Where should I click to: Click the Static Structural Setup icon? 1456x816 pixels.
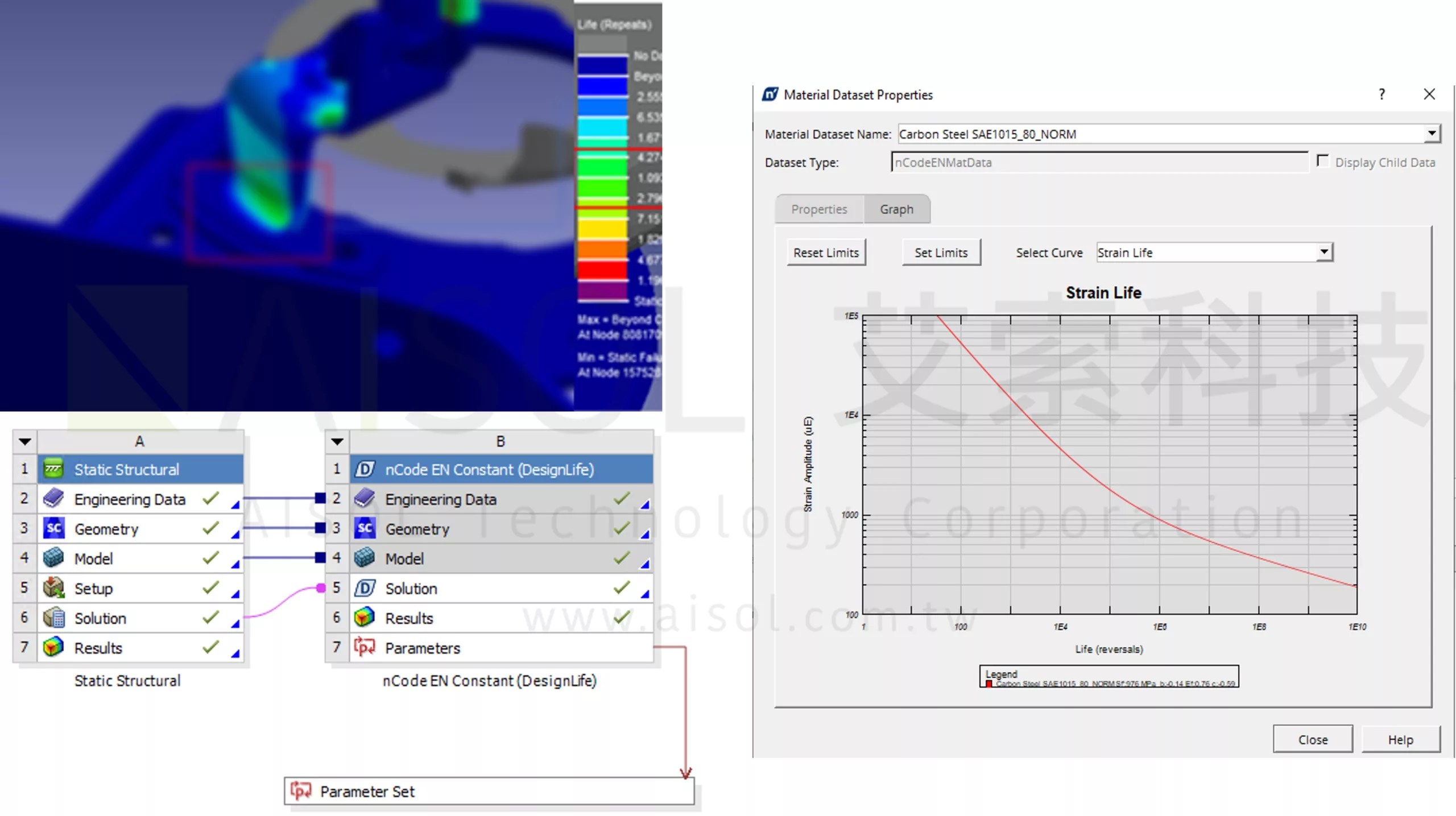coord(53,588)
